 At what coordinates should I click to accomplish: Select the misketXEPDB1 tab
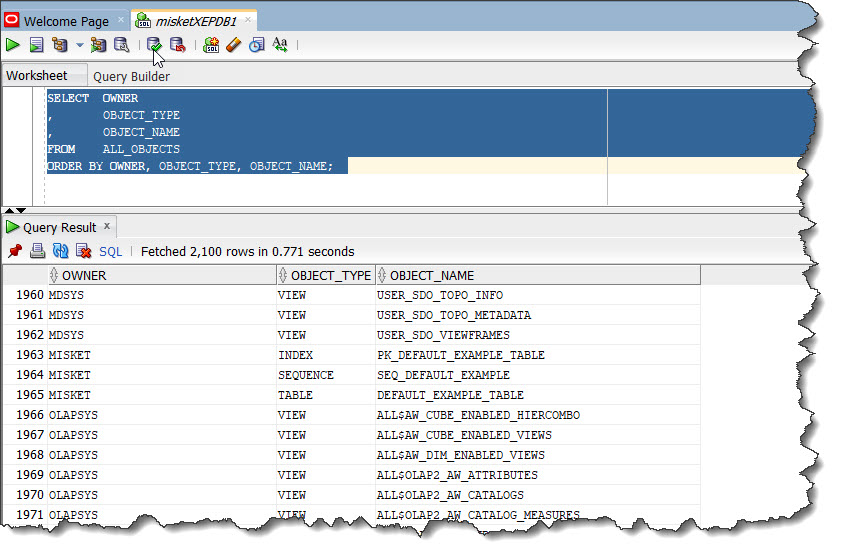point(196,21)
